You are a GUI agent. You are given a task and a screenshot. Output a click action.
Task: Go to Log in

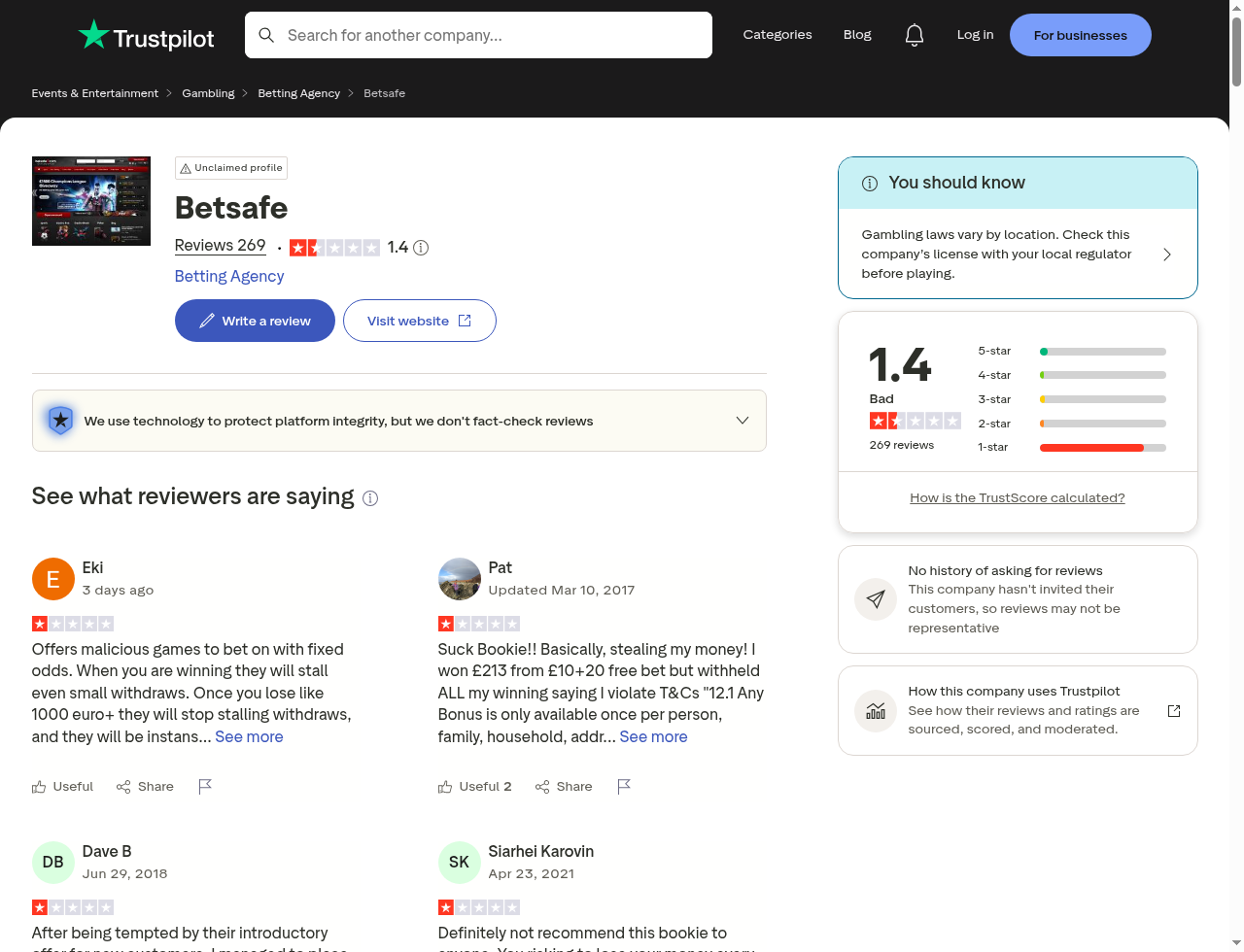(x=975, y=35)
